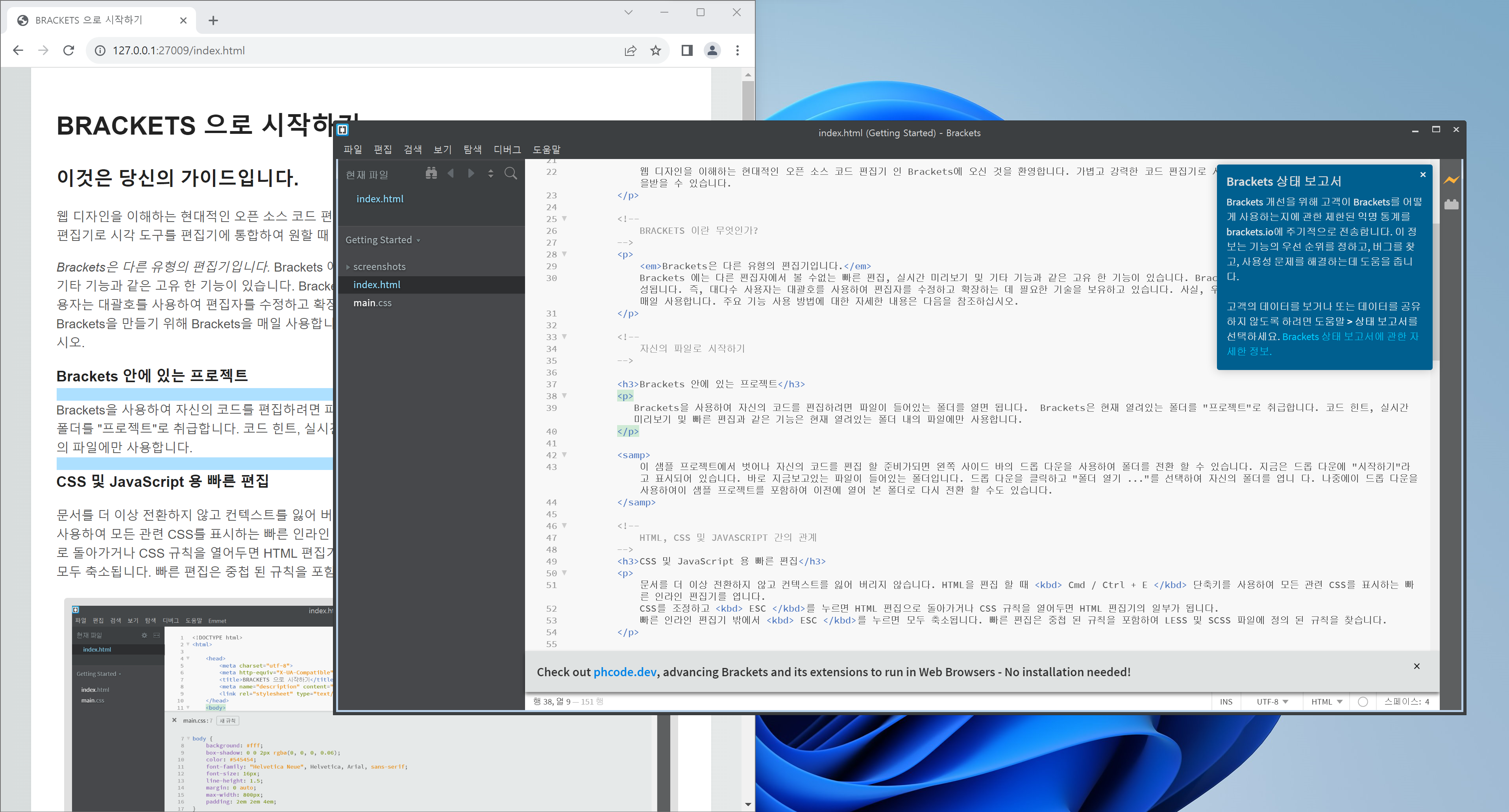Click the share icon in Chrome address bar
The image size is (1509, 812).
[x=630, y=50]
